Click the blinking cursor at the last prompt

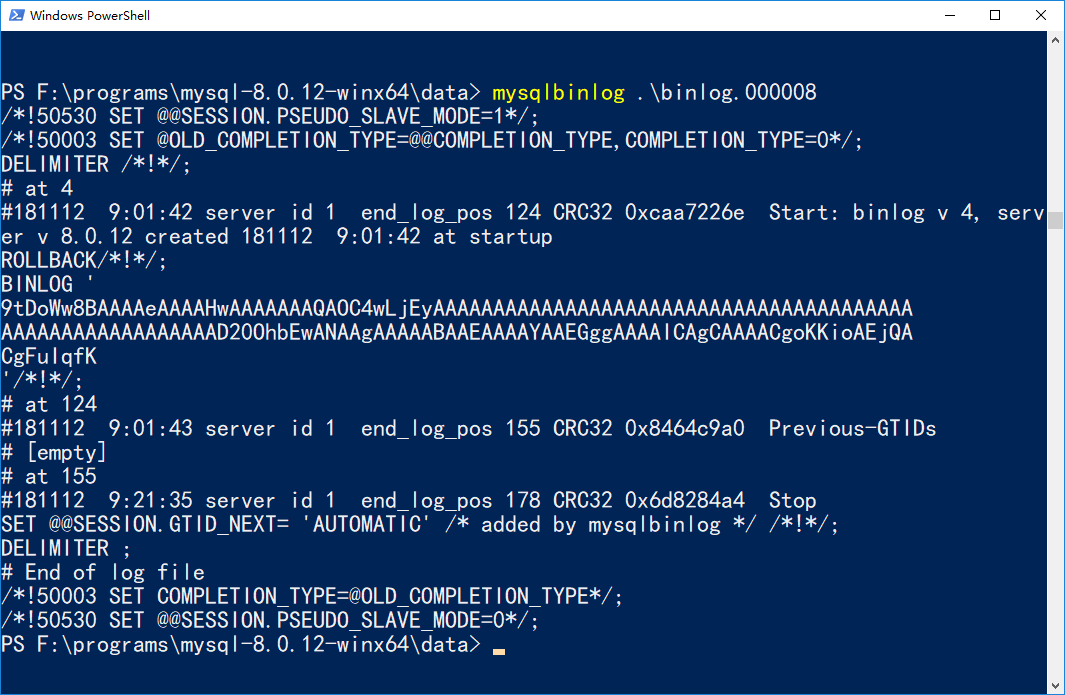tap(498, 649)
